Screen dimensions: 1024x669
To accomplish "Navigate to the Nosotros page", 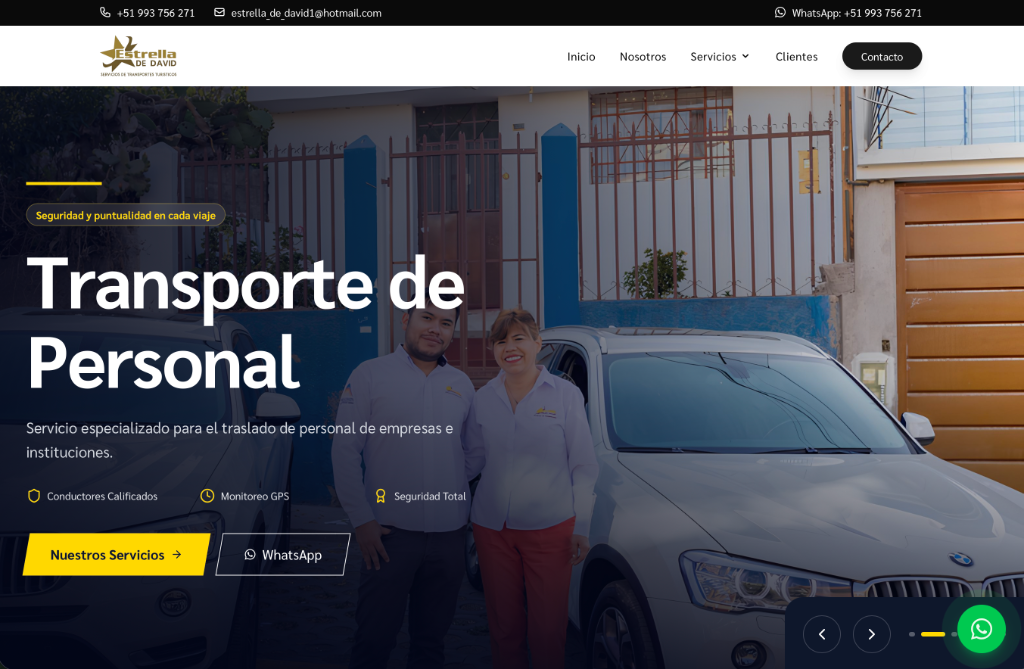I will pos(643,57).
